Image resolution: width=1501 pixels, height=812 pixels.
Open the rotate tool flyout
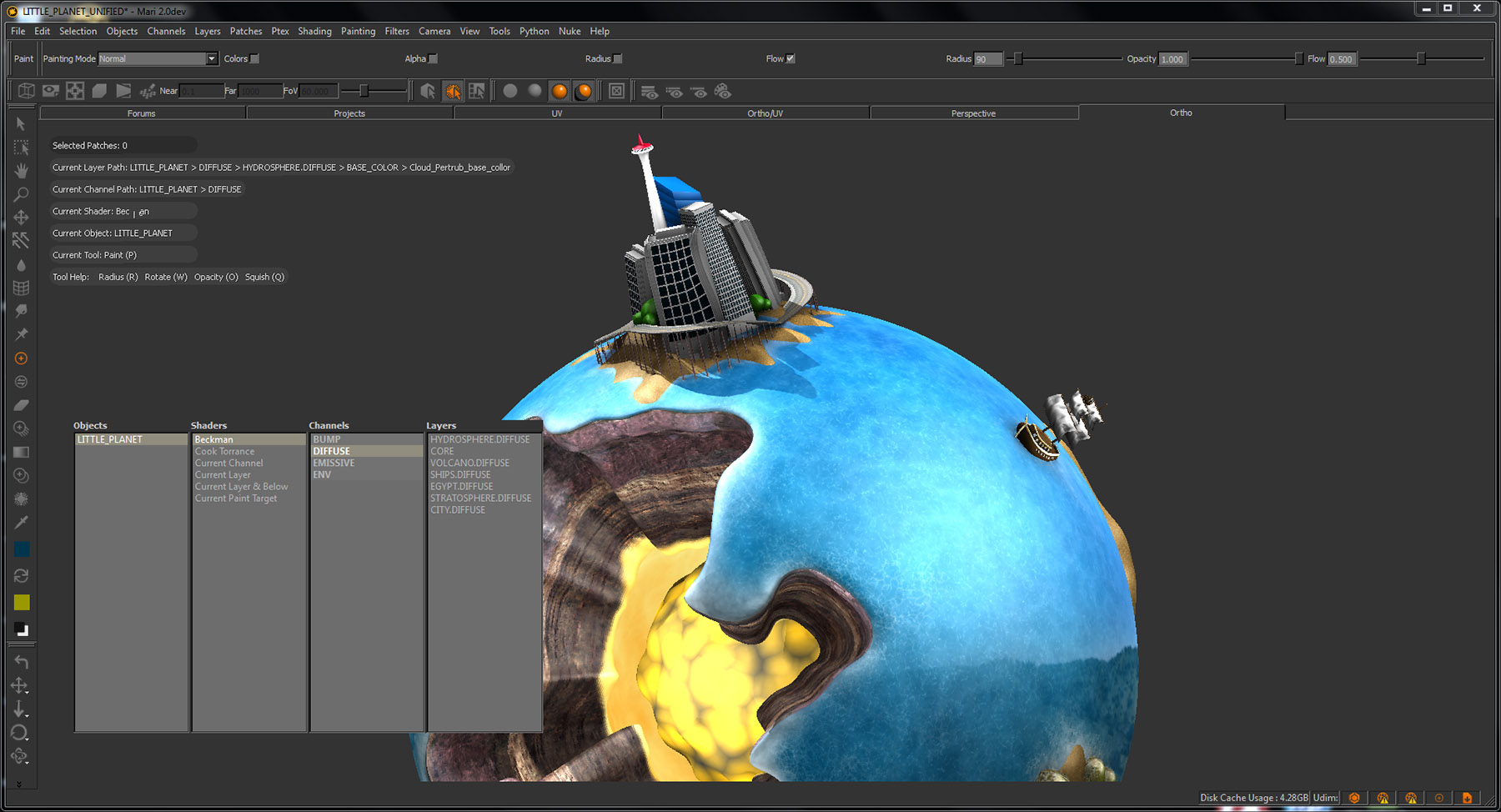21,733
